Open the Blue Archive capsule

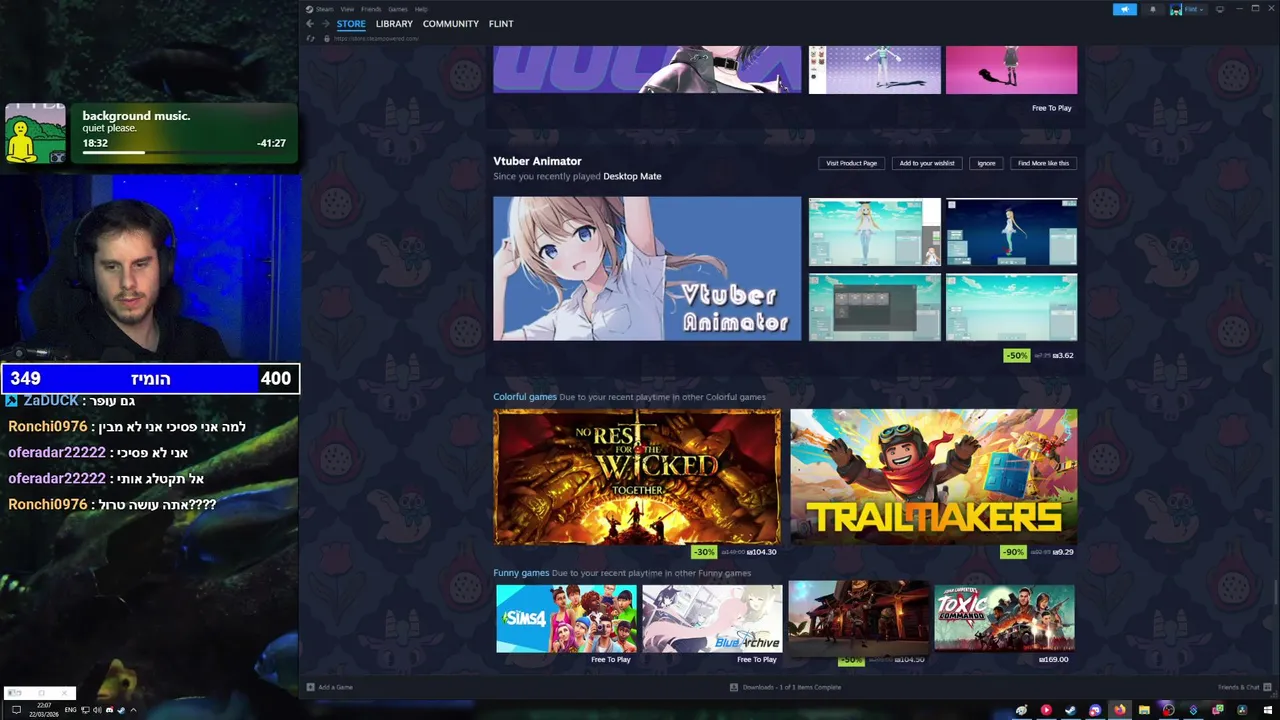pyautogui.click(x=712, y=618)
